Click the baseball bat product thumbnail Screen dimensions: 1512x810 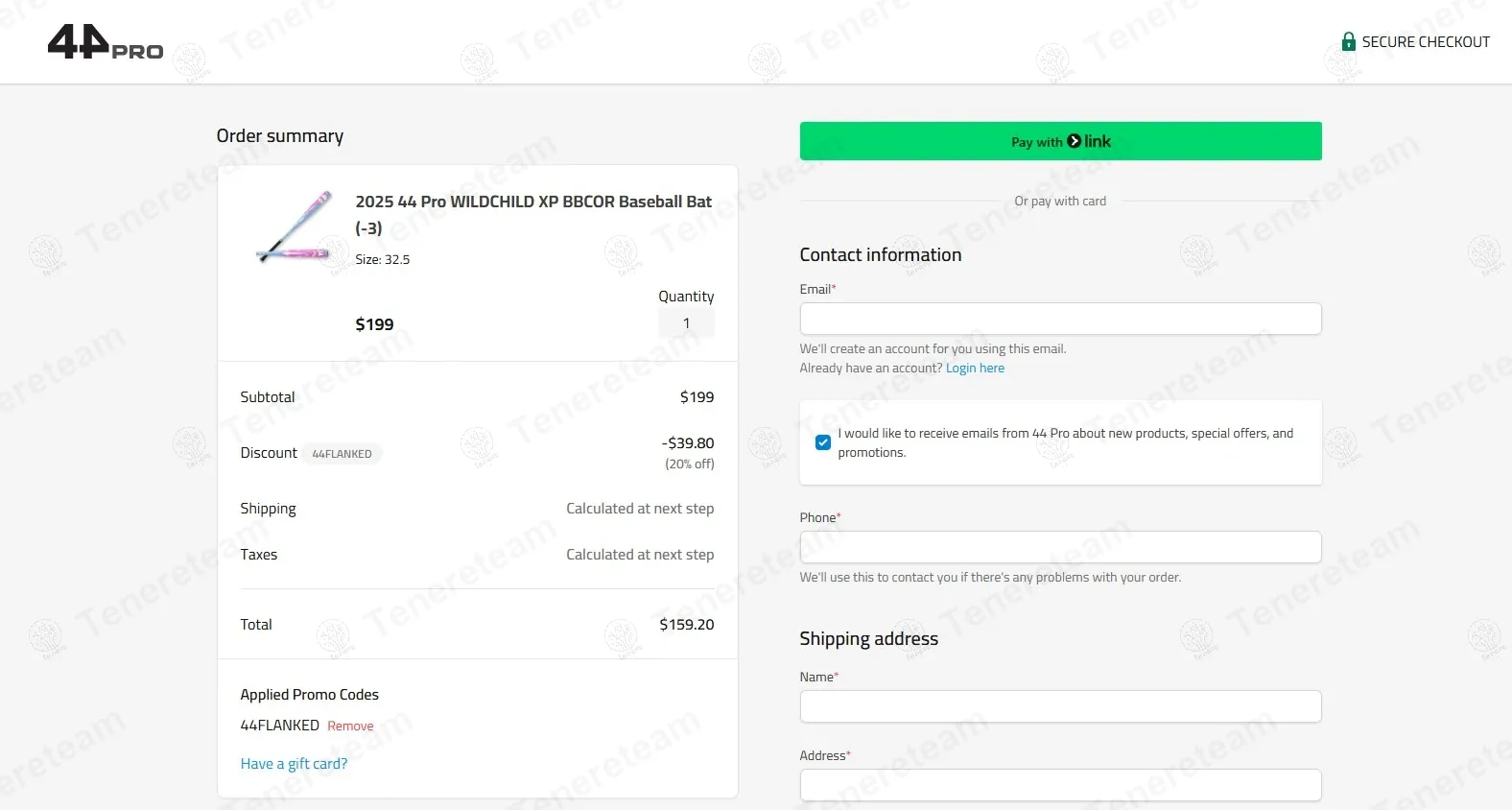point(295,226)
